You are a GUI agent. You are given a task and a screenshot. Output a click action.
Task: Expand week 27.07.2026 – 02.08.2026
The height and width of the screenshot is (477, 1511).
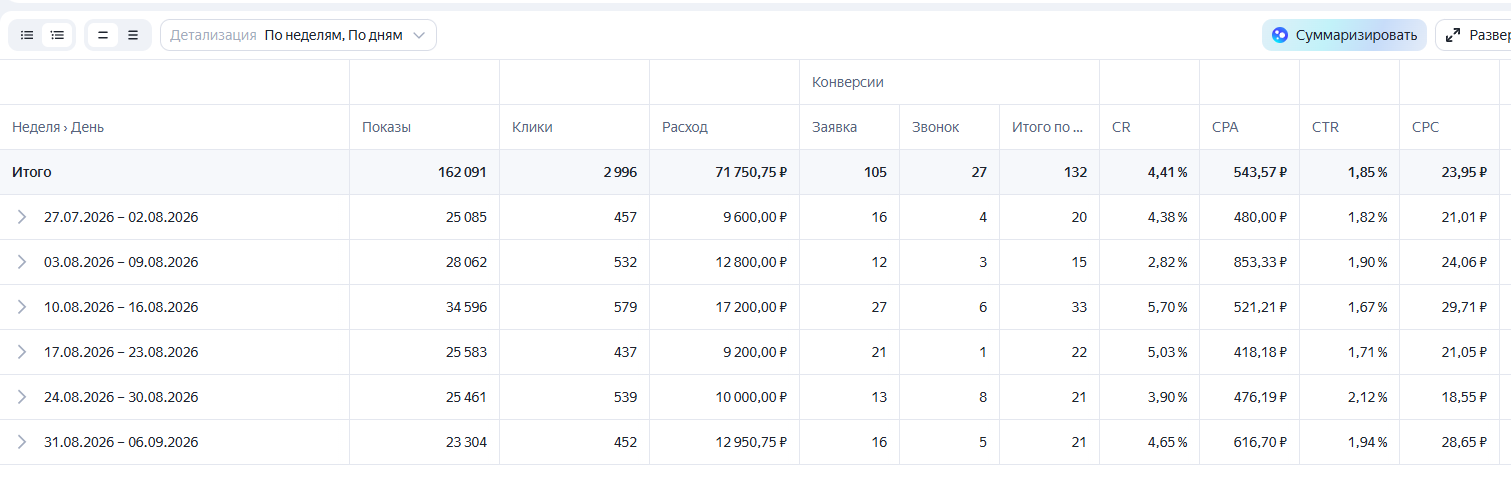click(22, 217)
